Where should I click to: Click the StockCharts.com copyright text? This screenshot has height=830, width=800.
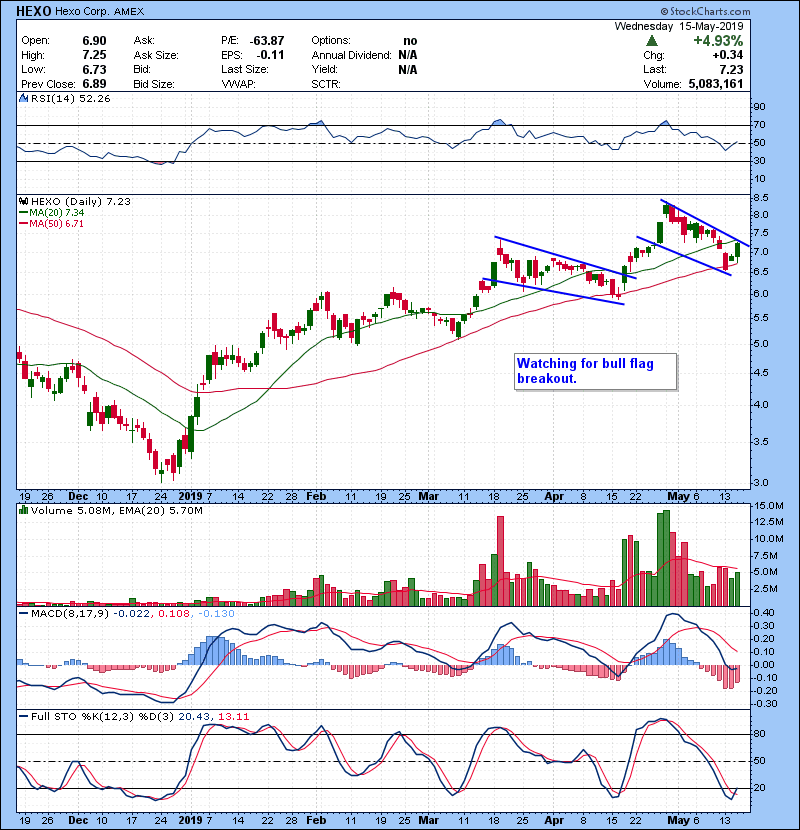[705, 11]
